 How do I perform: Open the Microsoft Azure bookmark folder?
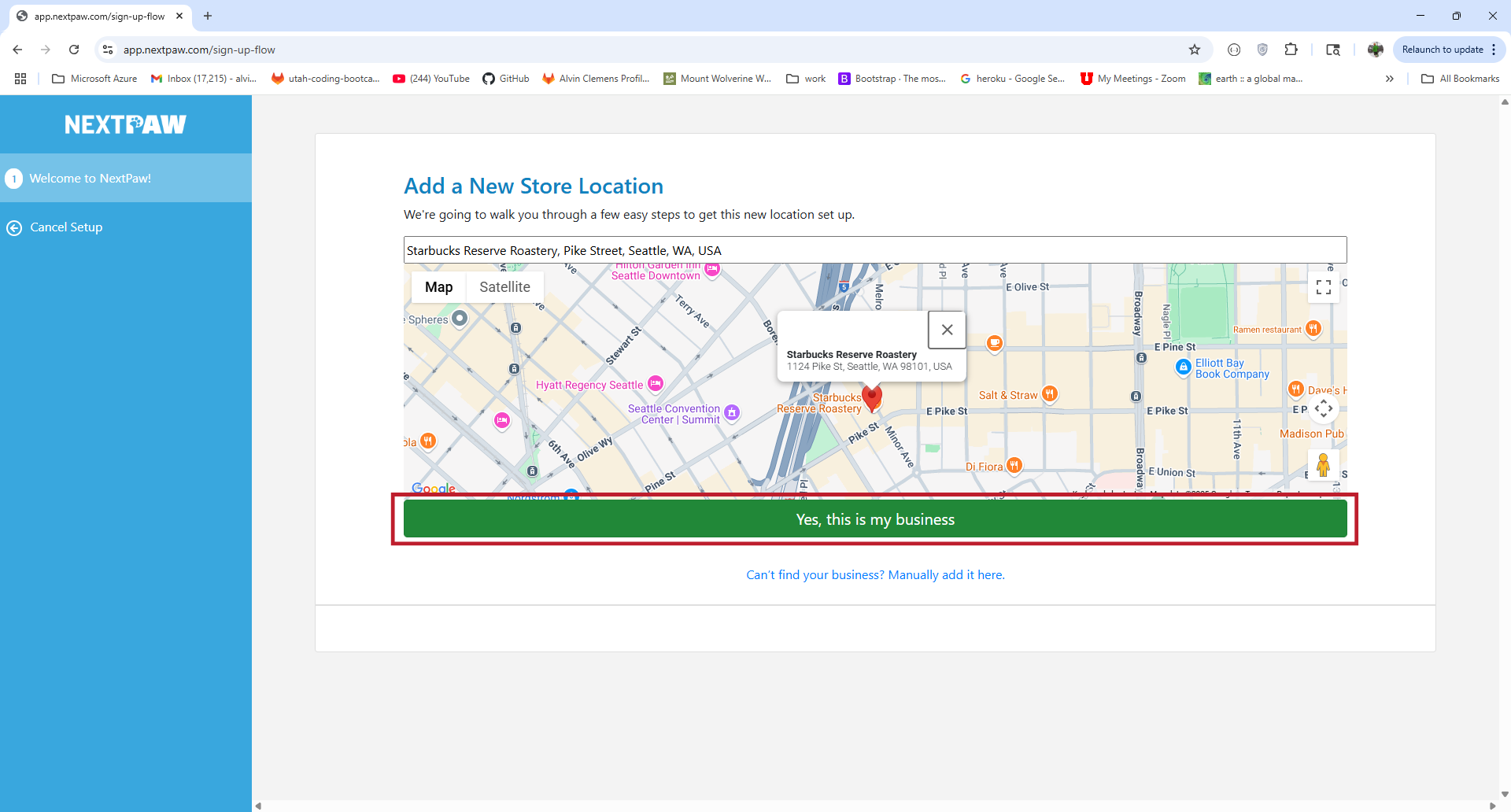[x=94, y=79]
